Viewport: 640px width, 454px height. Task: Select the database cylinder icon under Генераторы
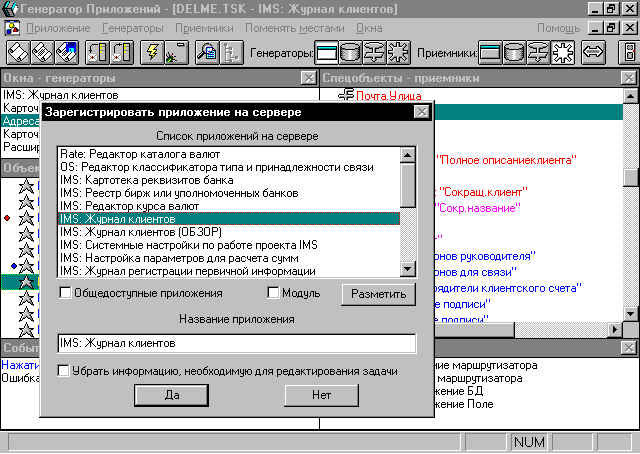(353, 52)
